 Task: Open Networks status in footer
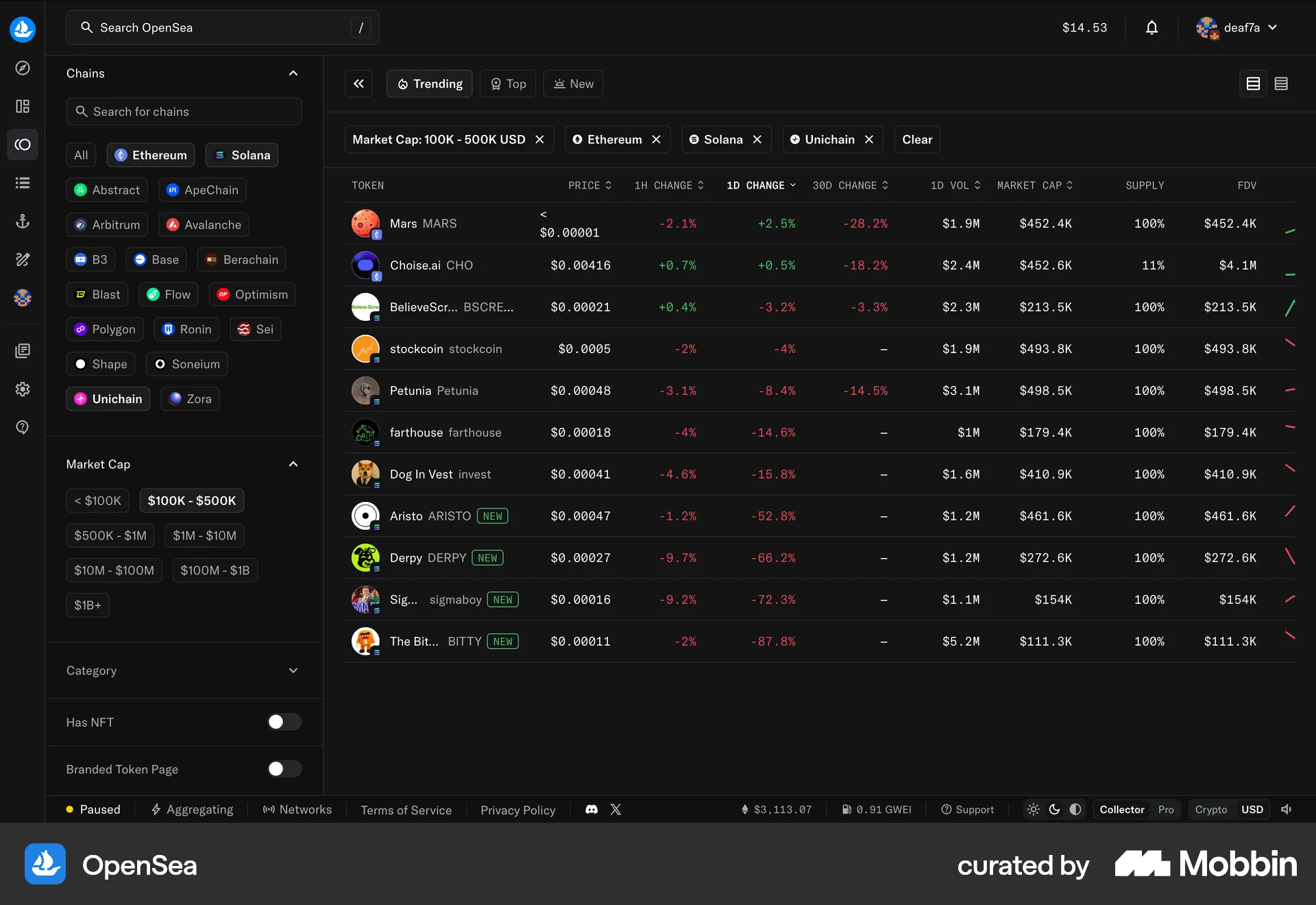pos(297,810)
